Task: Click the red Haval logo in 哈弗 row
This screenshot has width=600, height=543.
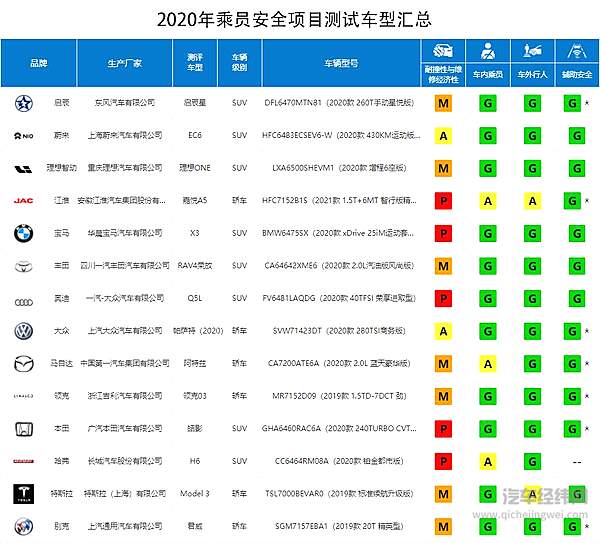Action: [x=24, y=461]
